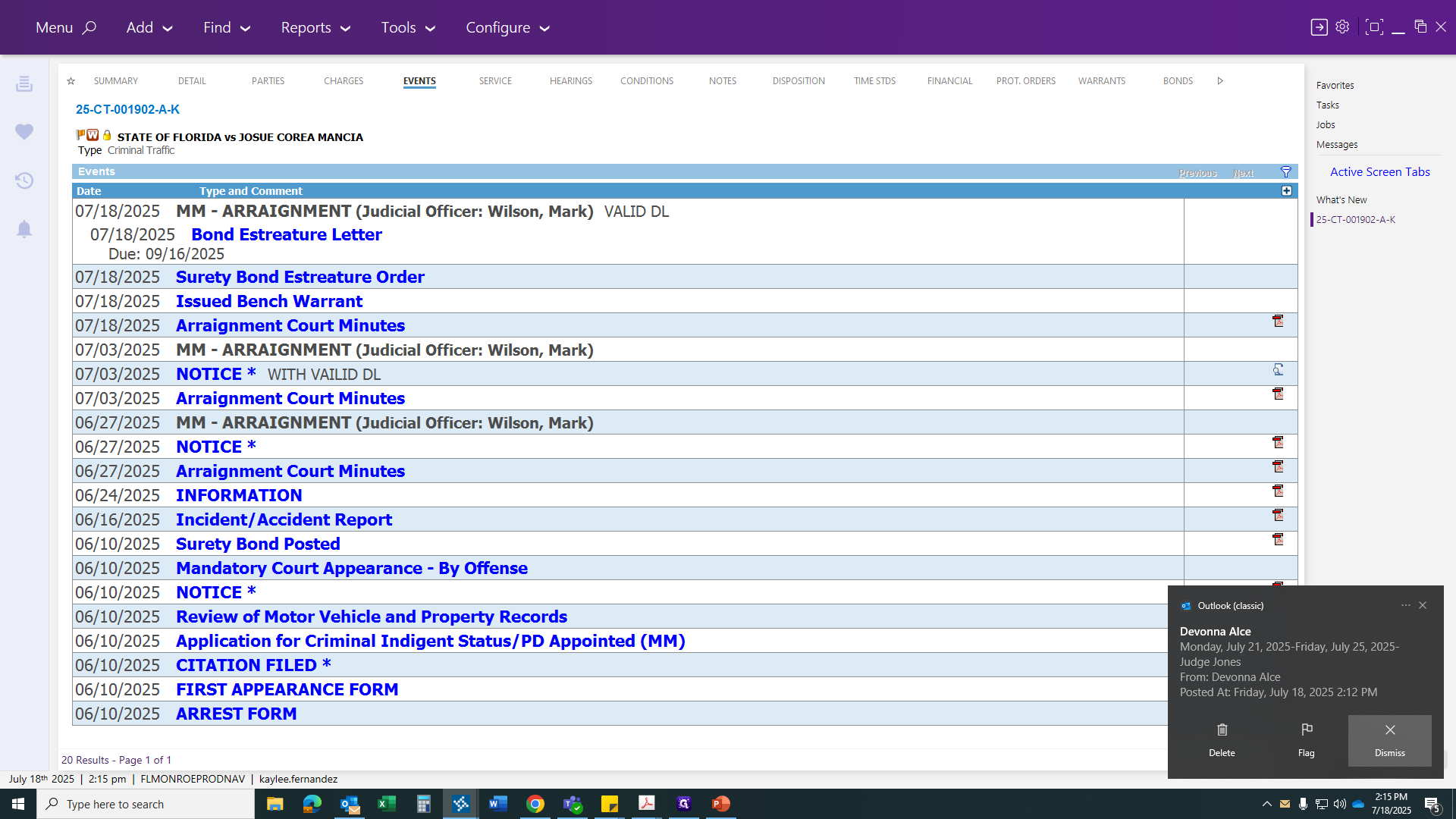Click the flag icon beside case title
1456x819 pixels.
click(80, 135)
